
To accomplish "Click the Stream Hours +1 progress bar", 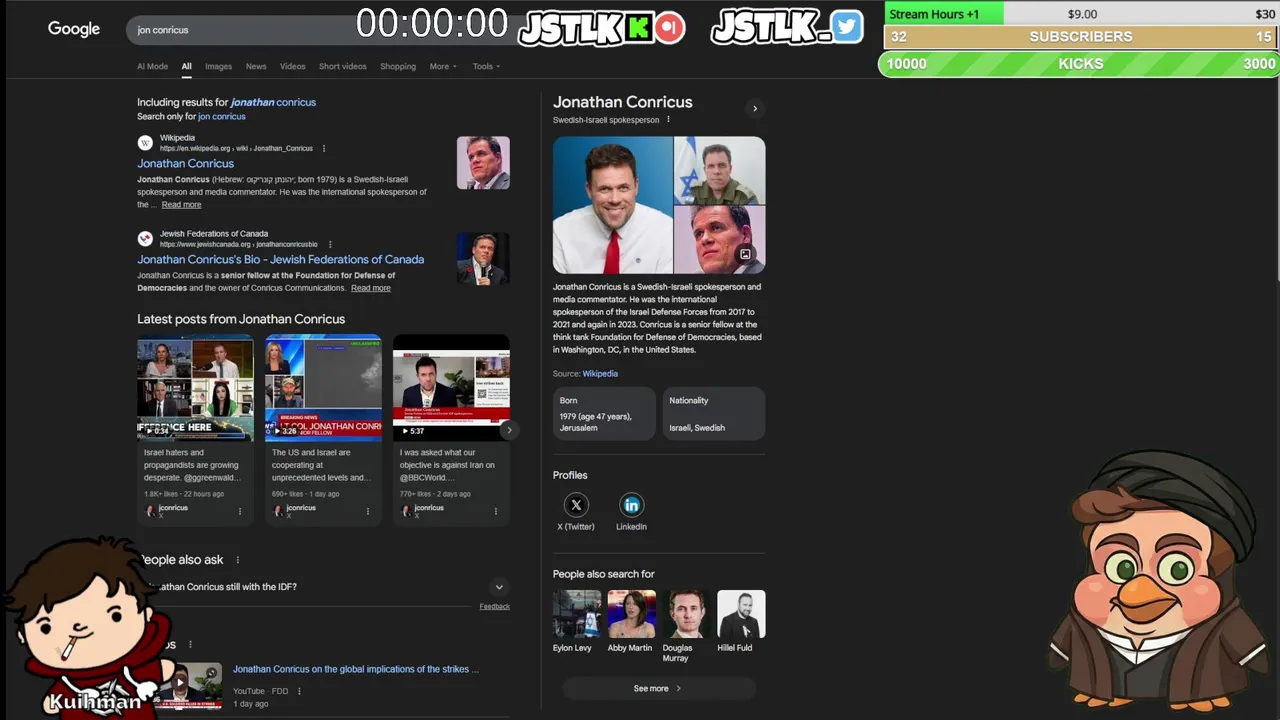I will pyautogui.click(x=1082, y=14).
